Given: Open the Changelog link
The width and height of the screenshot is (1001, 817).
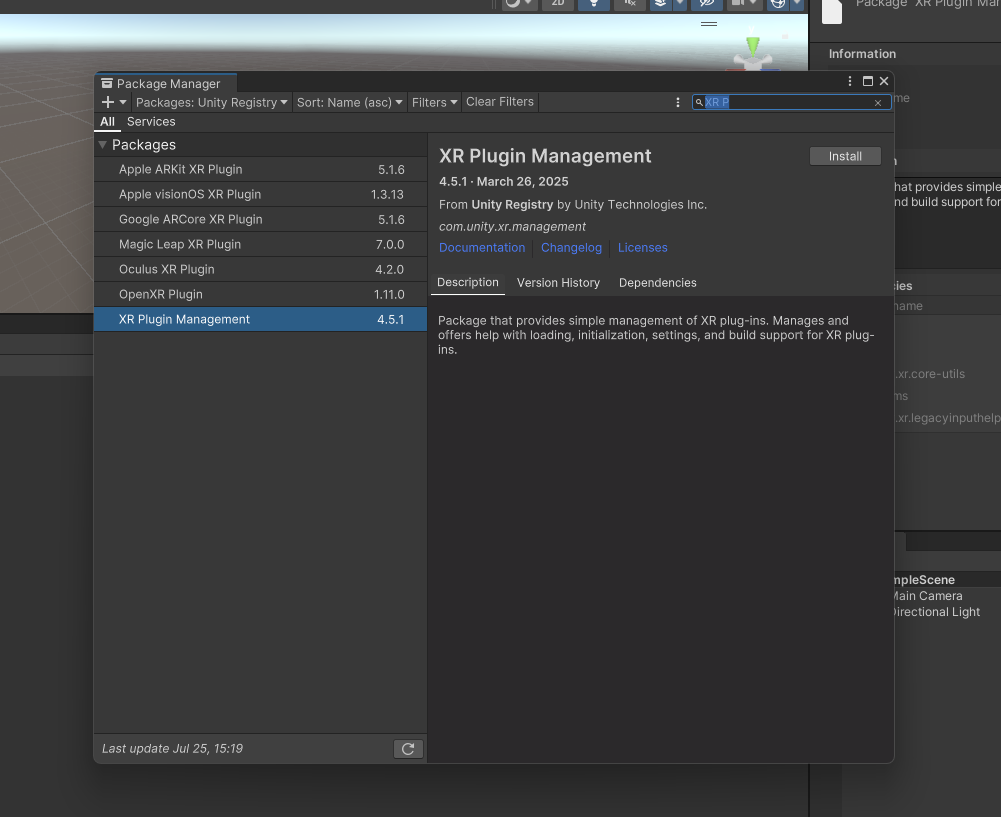Looking at the screenshot, I should click(571, 248).
